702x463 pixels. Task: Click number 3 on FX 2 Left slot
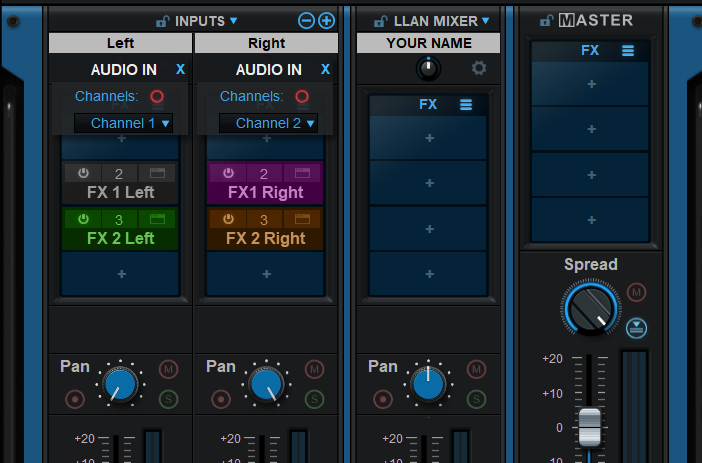(119, 219)
